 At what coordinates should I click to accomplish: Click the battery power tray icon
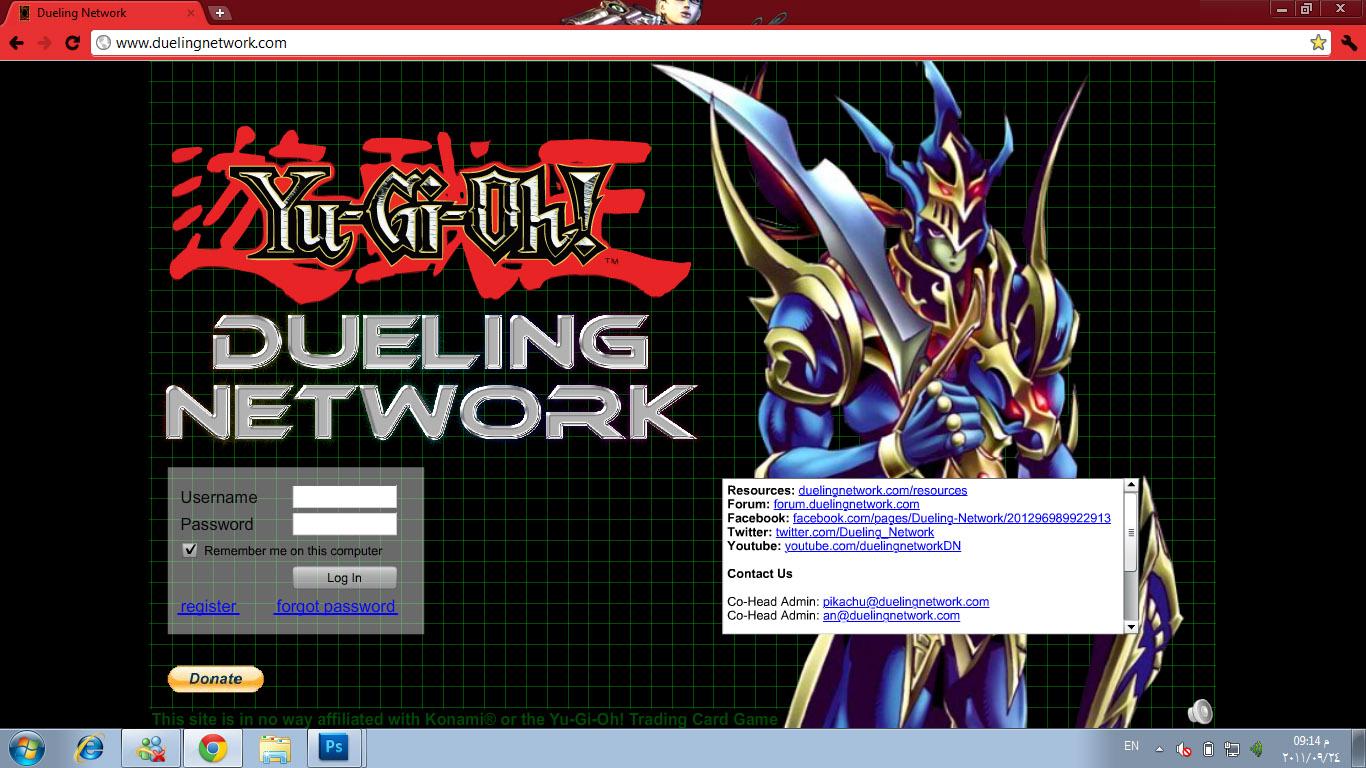click(x=1208, y=748)
